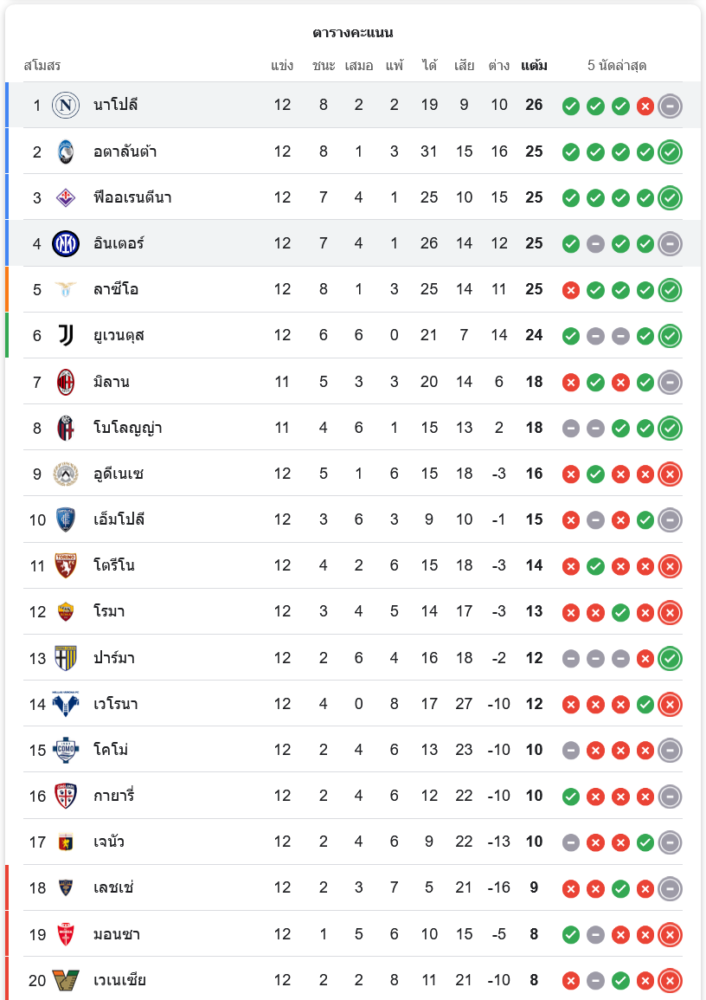Viewport: 706px width, 1000px height.
Task: Click Atalanta's latest match win indicator
Action: 670,152
